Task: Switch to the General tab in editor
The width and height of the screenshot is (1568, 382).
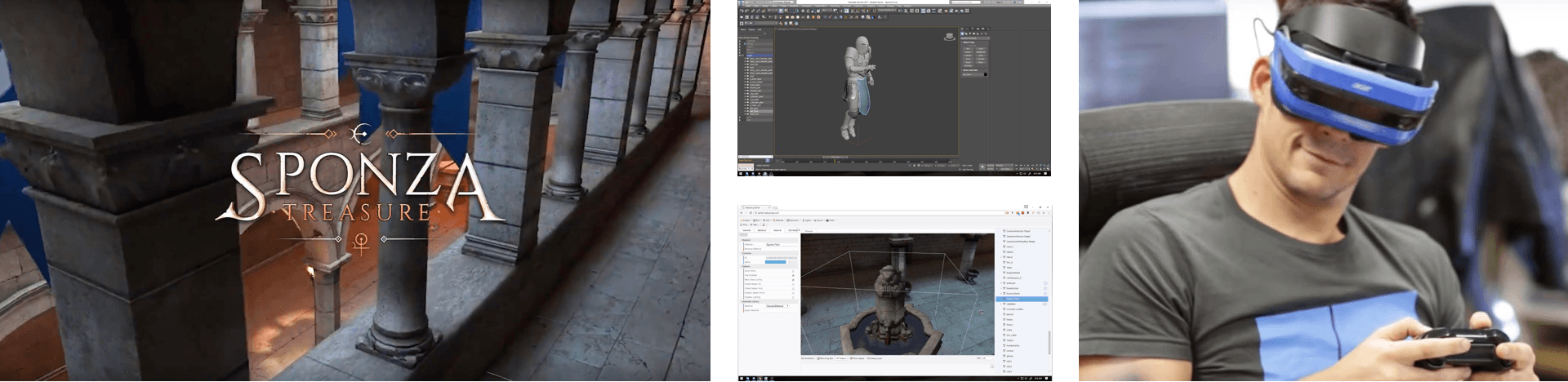Action: 747,230
